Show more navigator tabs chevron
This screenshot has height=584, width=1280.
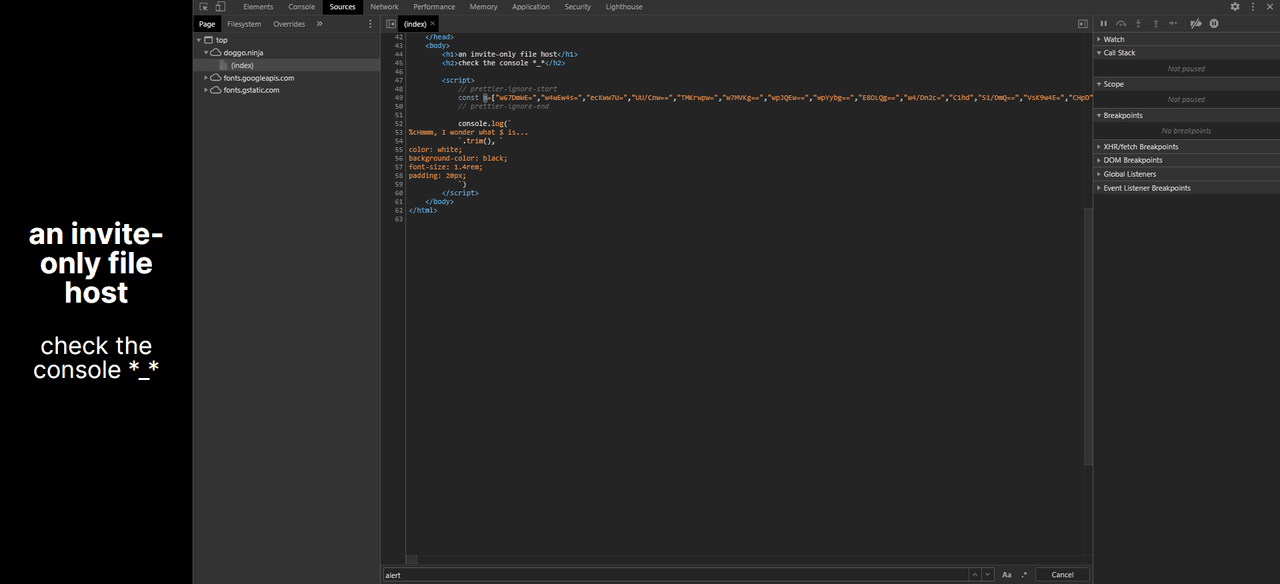tap(320, 24)
